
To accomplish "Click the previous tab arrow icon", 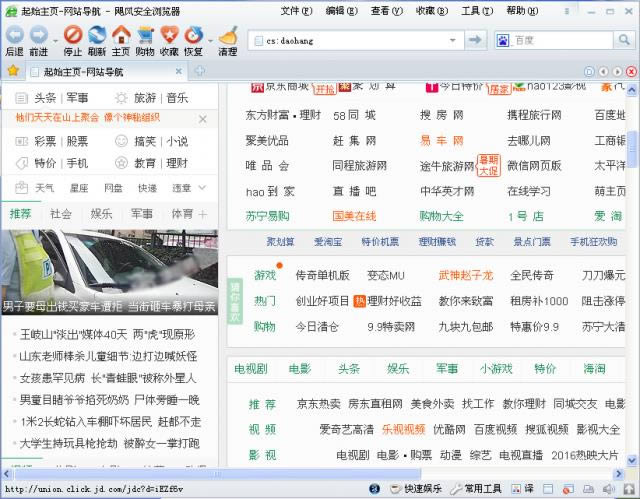I will point(603,72).
